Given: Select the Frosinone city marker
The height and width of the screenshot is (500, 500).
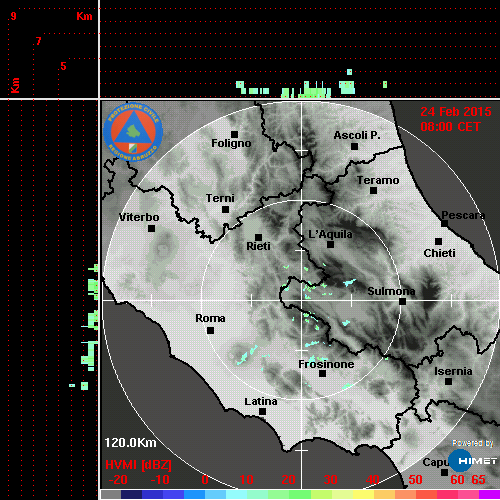Looking at the screenshot, I should 322,374.
